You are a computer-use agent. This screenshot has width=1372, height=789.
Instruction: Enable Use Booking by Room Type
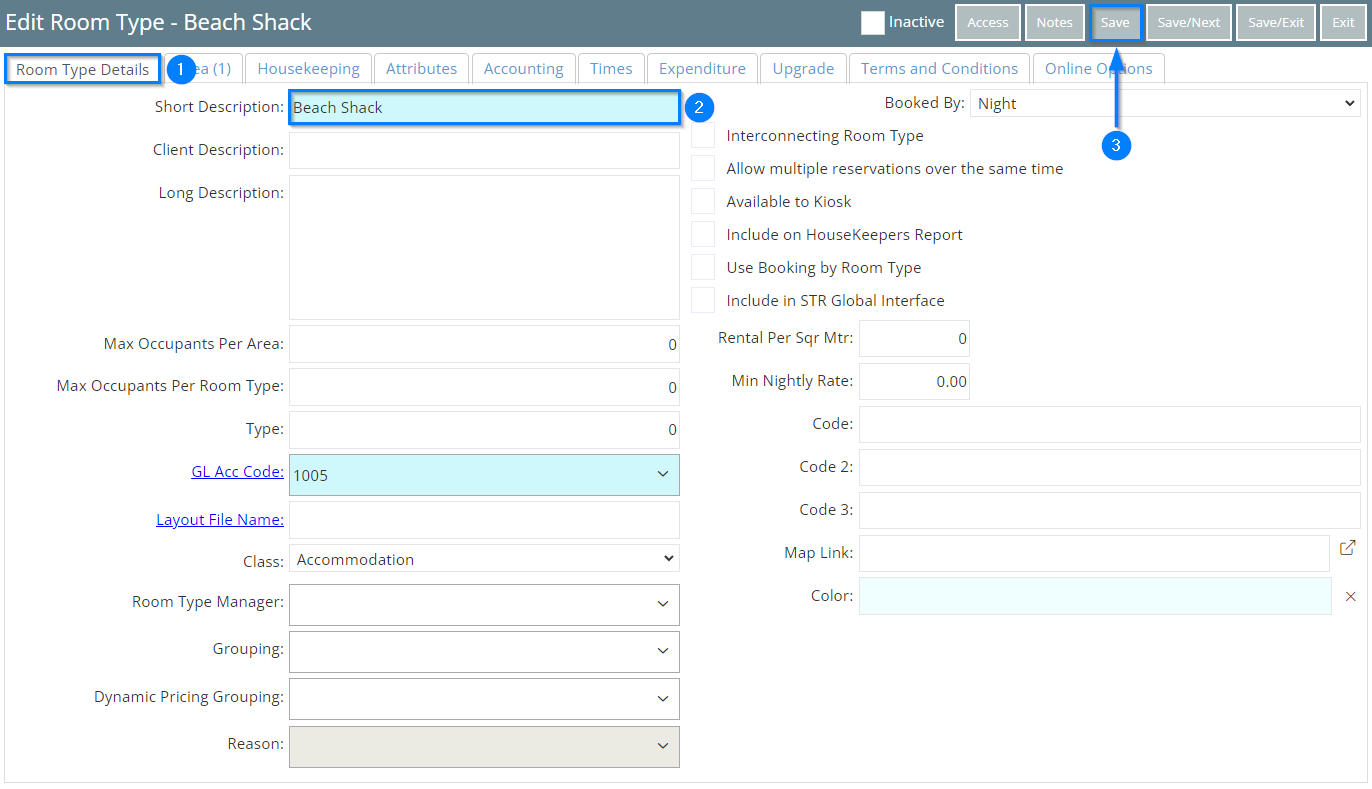pos(704,268)
